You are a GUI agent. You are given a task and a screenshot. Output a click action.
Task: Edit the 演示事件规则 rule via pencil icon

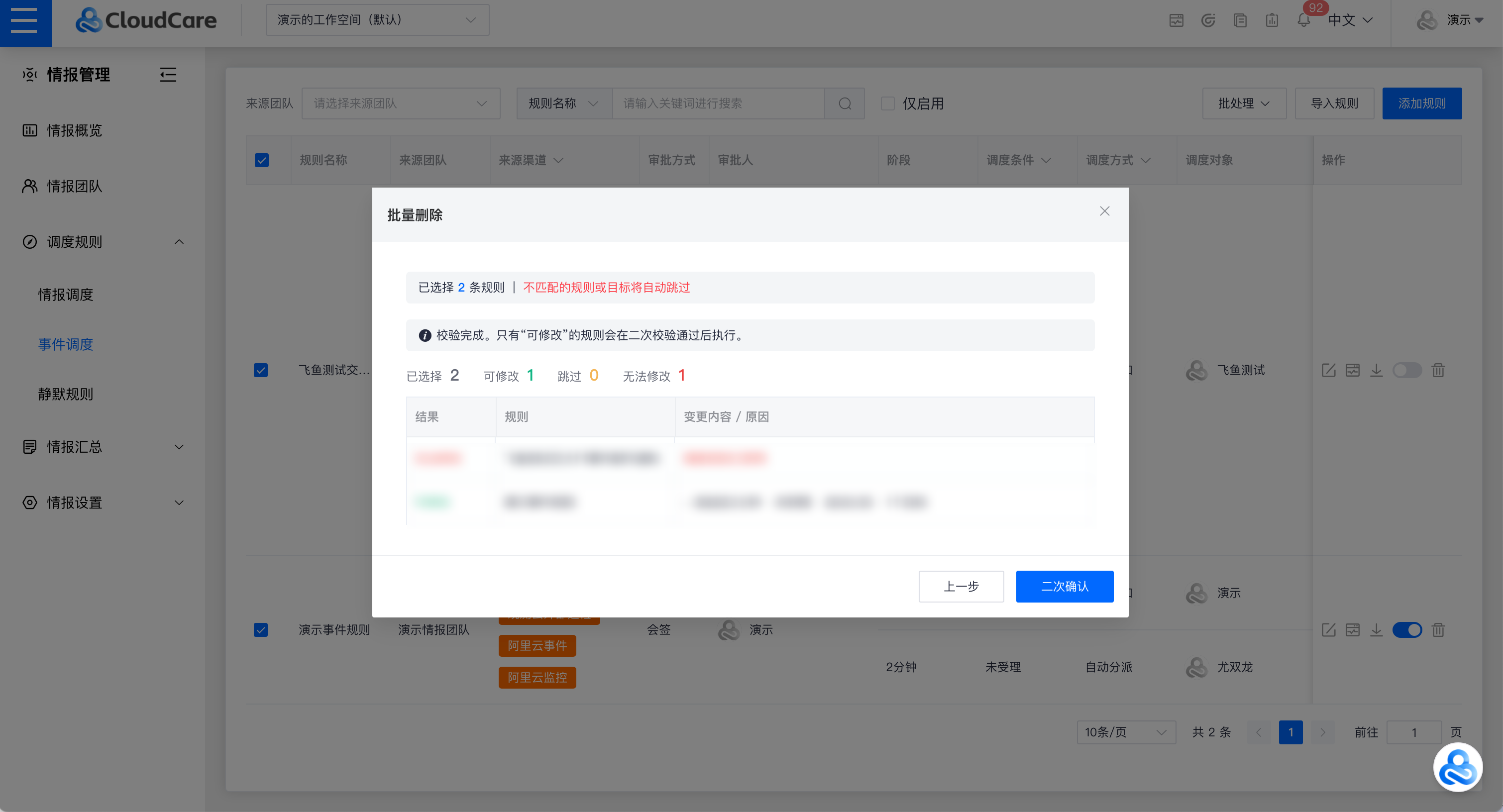[x=1328, y=629]
